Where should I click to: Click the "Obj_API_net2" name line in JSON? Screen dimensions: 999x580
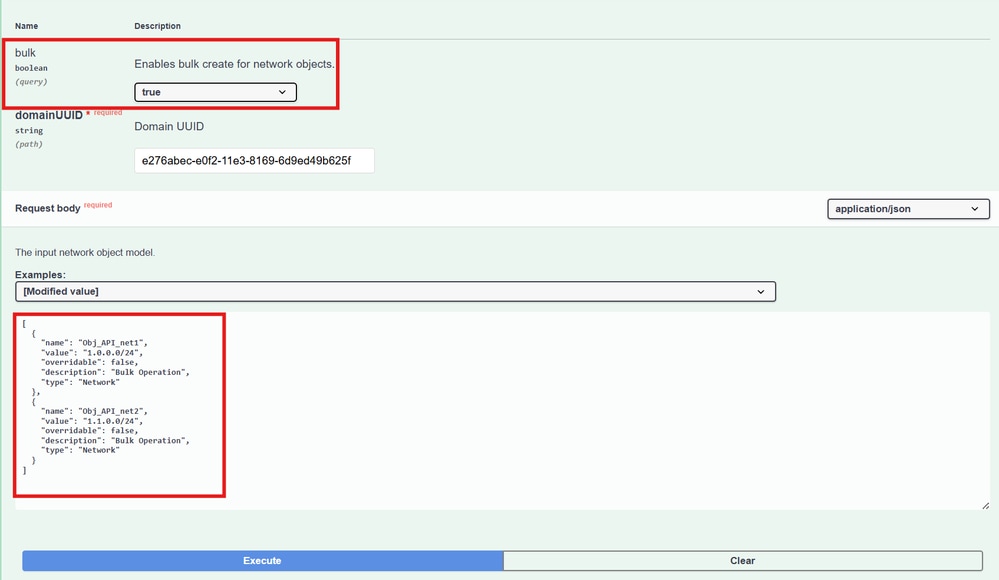tap(94, 411)
